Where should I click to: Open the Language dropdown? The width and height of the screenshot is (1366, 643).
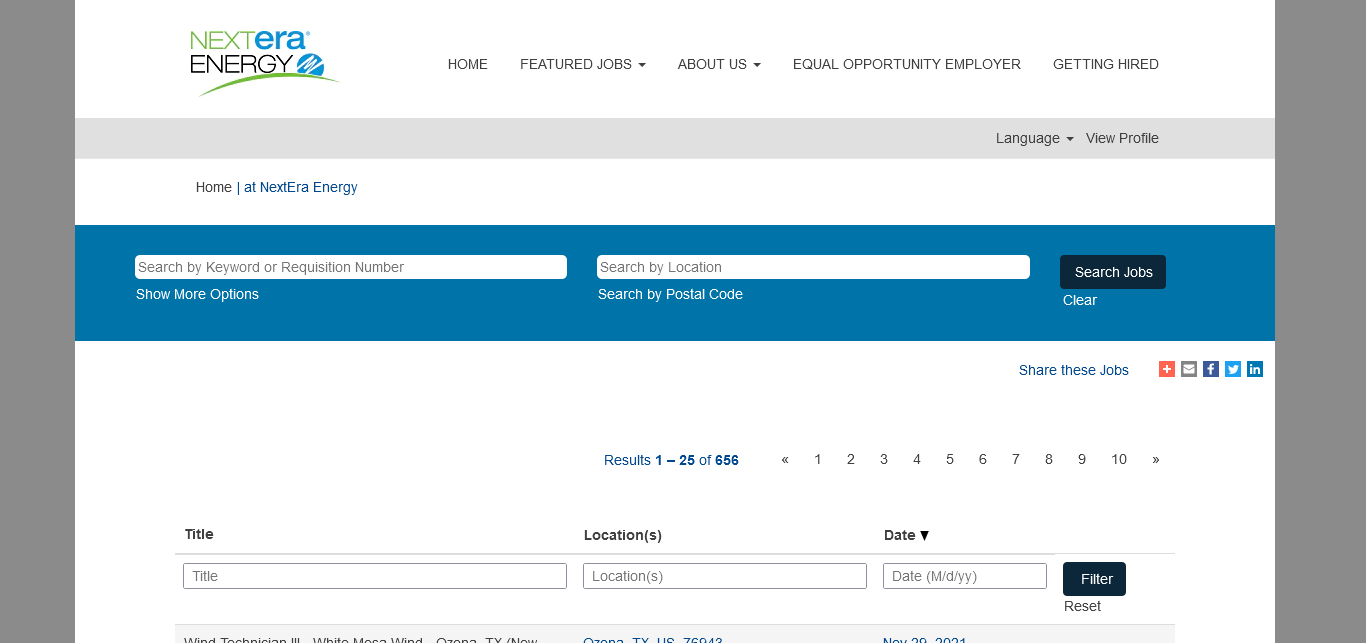tap(1034, 138)
